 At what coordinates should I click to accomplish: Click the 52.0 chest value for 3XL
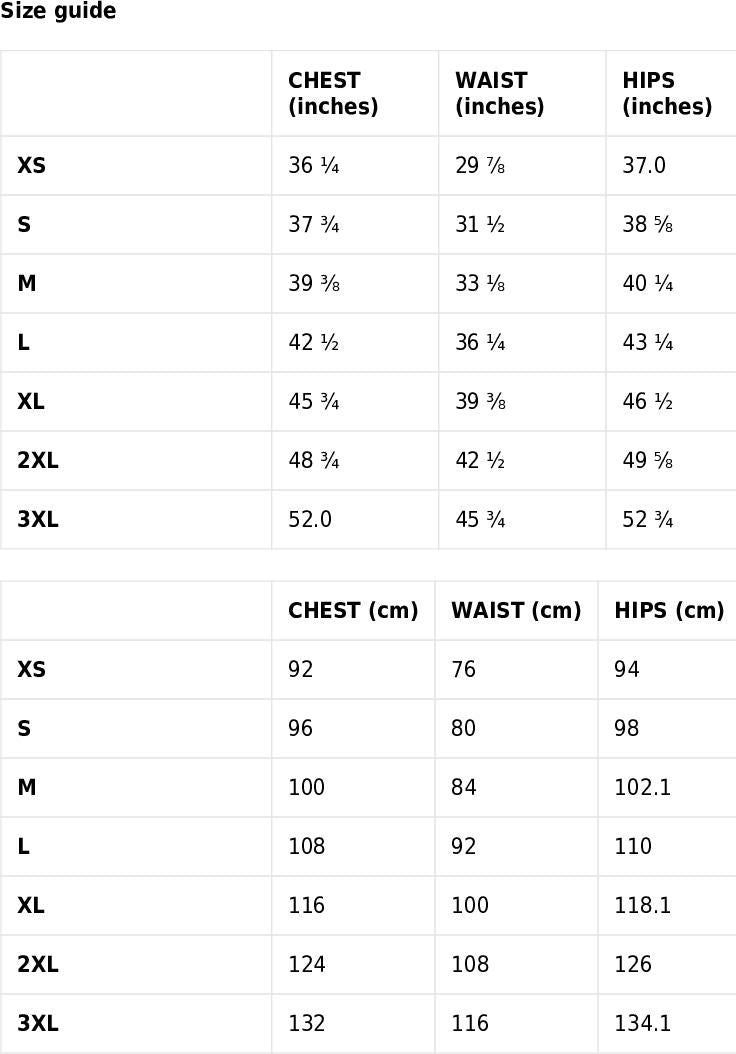(x=310, y=519)
